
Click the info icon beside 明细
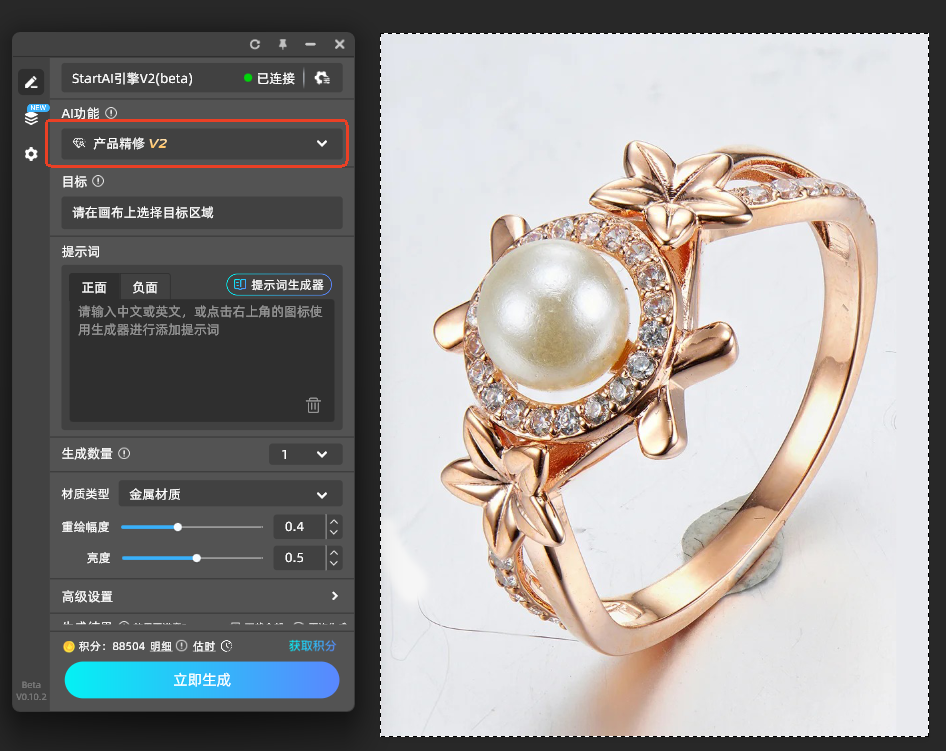click(x=181, y=646)
